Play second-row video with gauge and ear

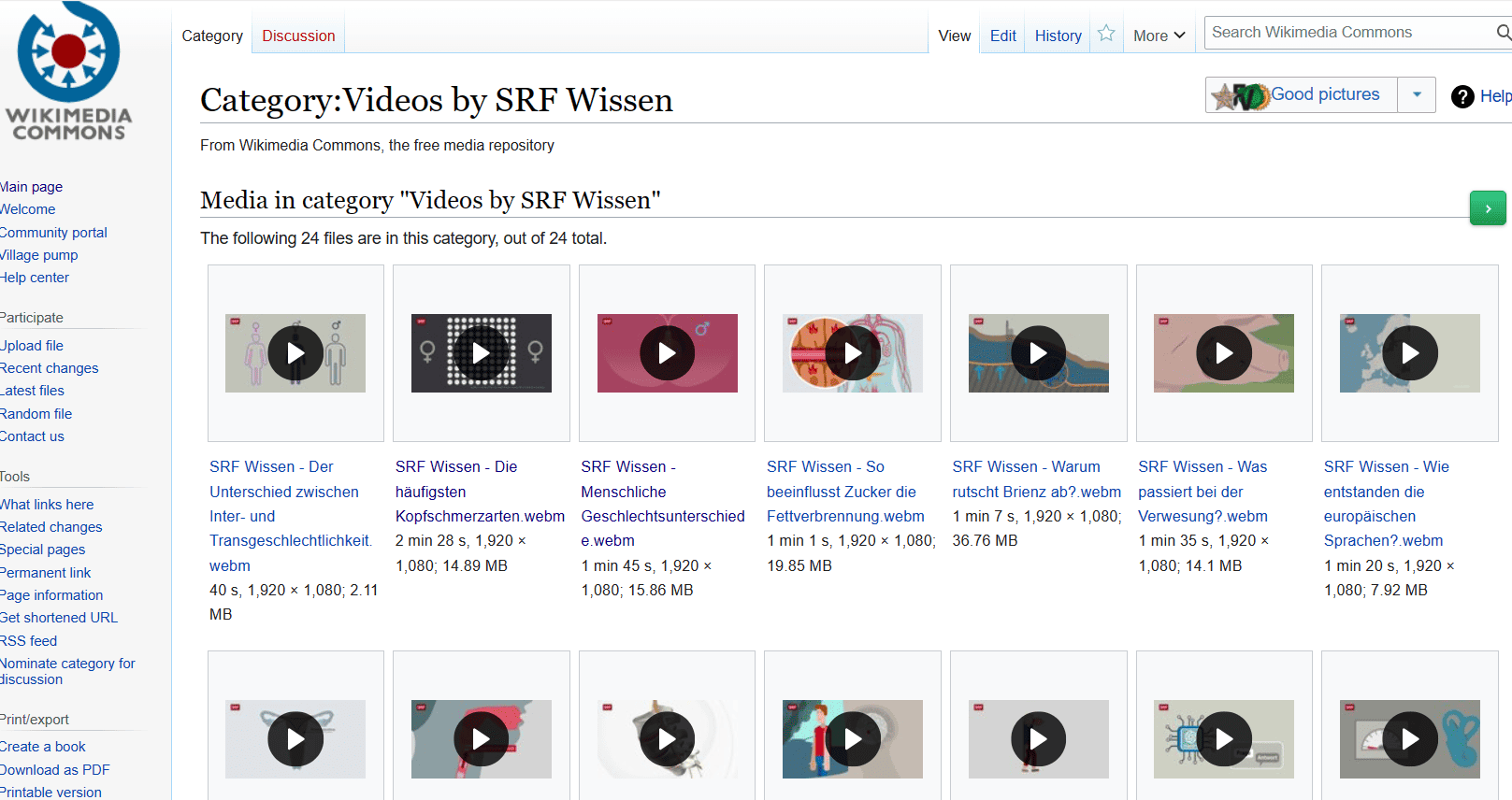[x=1410, y=739]
